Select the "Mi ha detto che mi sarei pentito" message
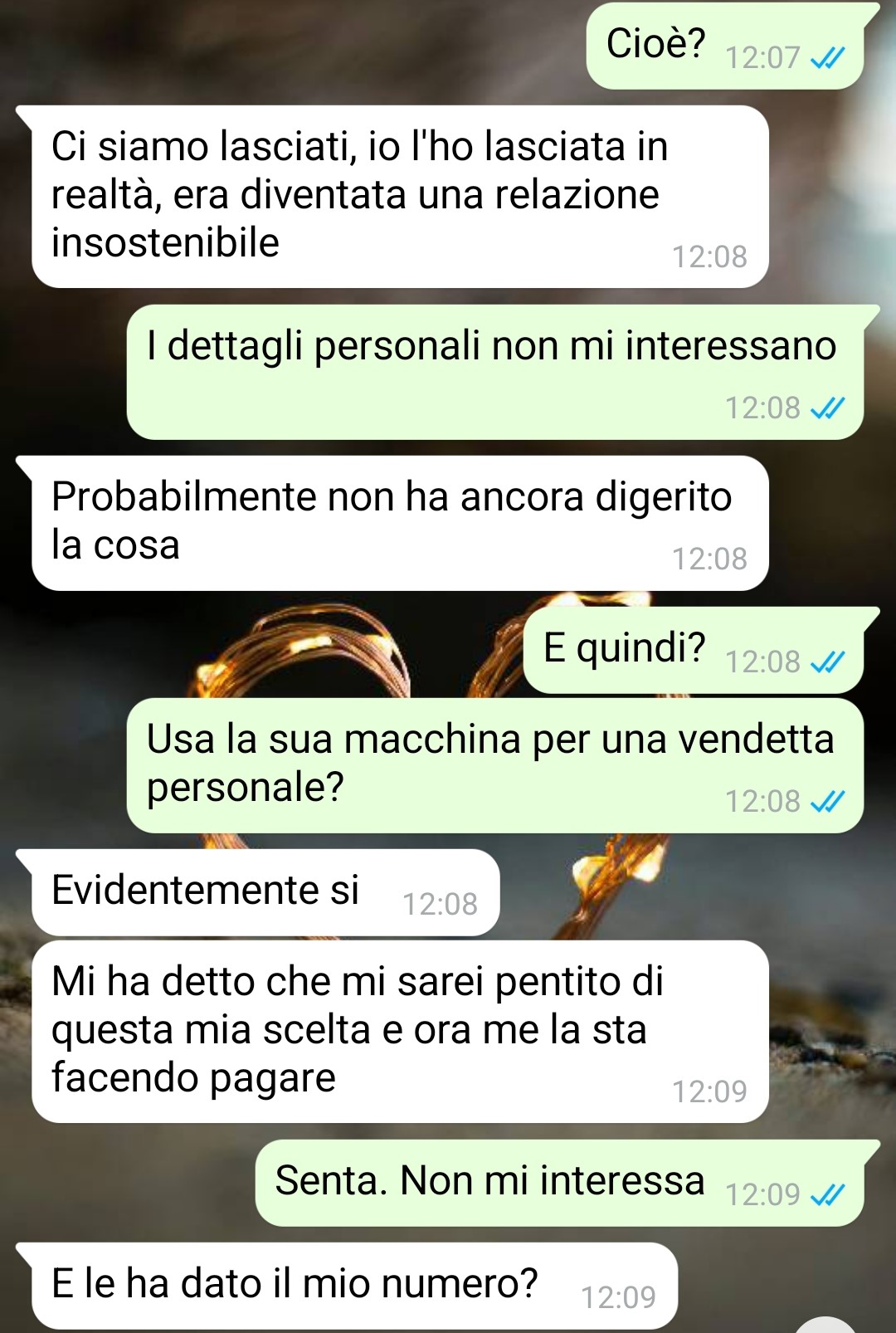Viewport: 896px width, 1333px height. (x=400, y=1032)
